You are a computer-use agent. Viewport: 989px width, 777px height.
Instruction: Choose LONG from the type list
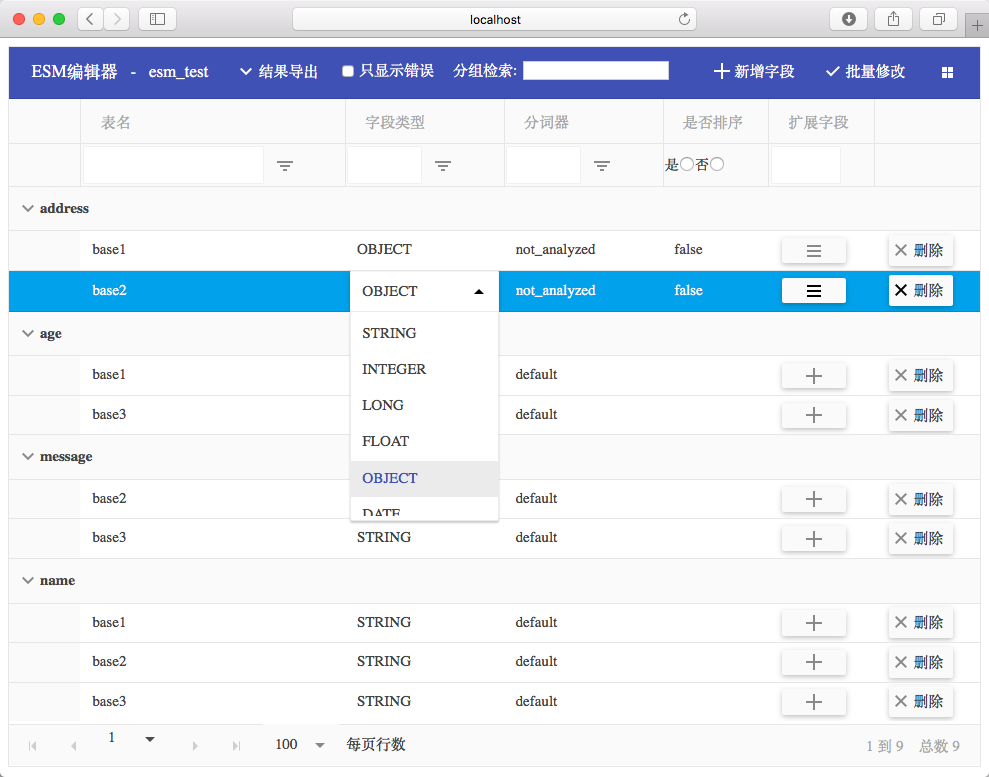click(424, 405)
